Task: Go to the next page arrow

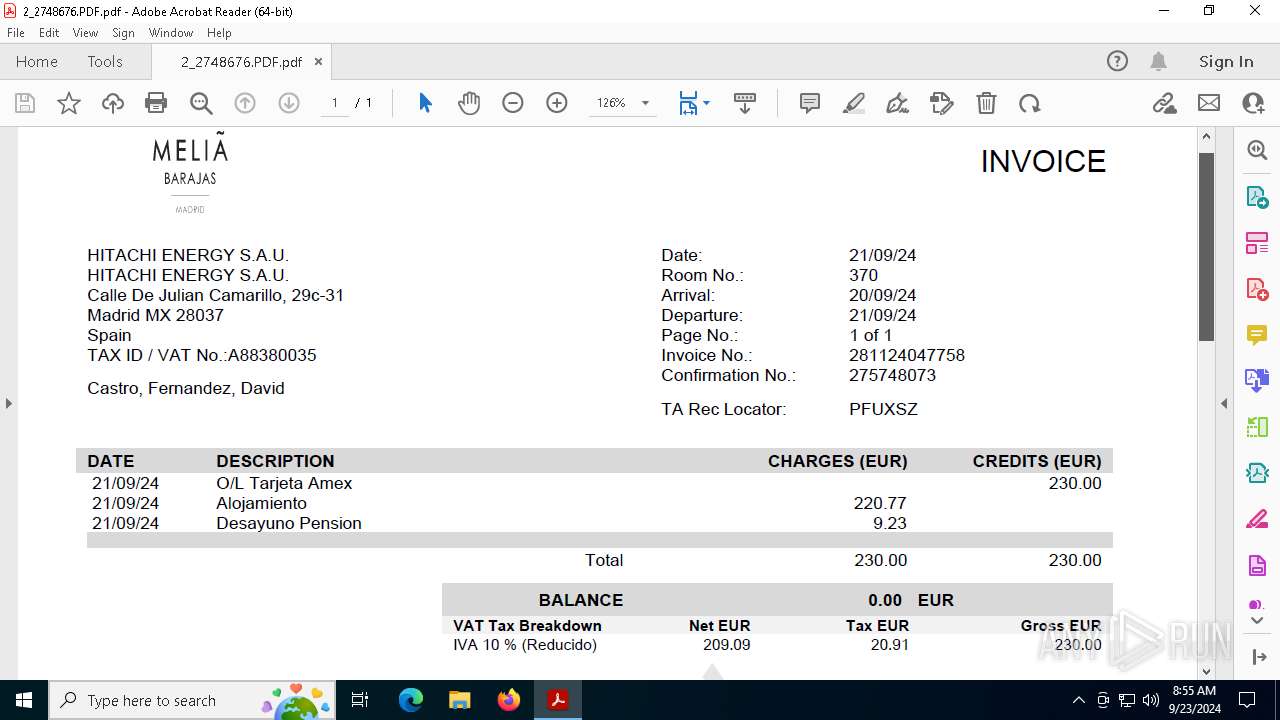Action: [x=289, y=103]
